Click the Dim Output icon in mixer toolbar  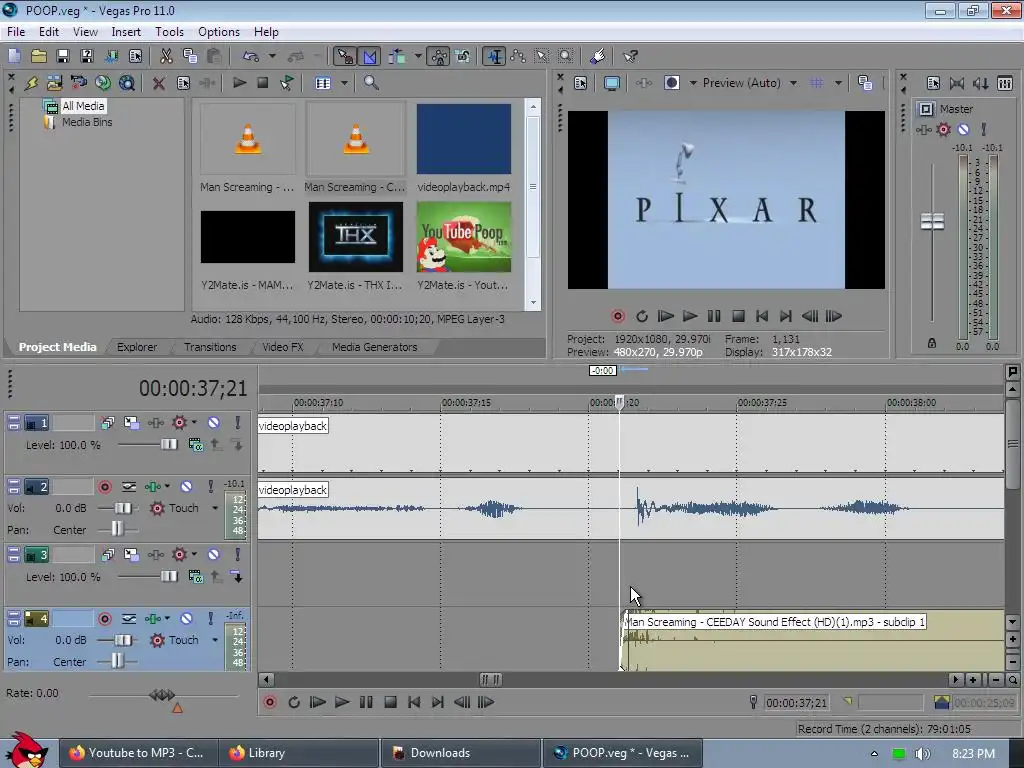981,83
